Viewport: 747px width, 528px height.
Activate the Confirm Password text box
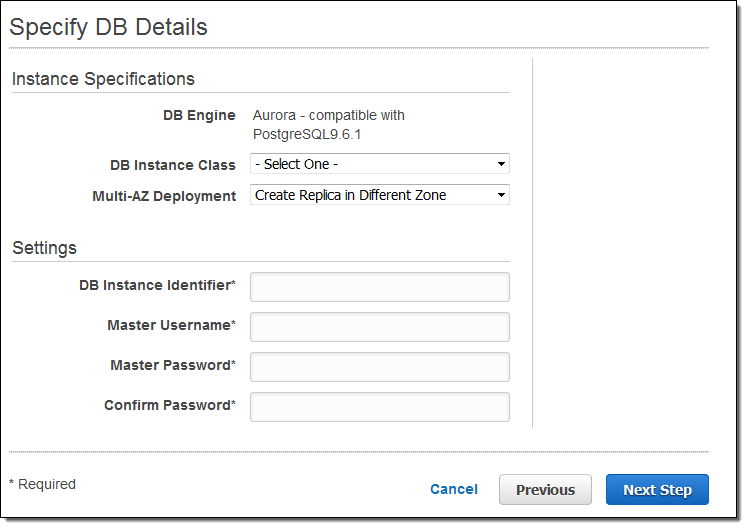tap(379, 407)
